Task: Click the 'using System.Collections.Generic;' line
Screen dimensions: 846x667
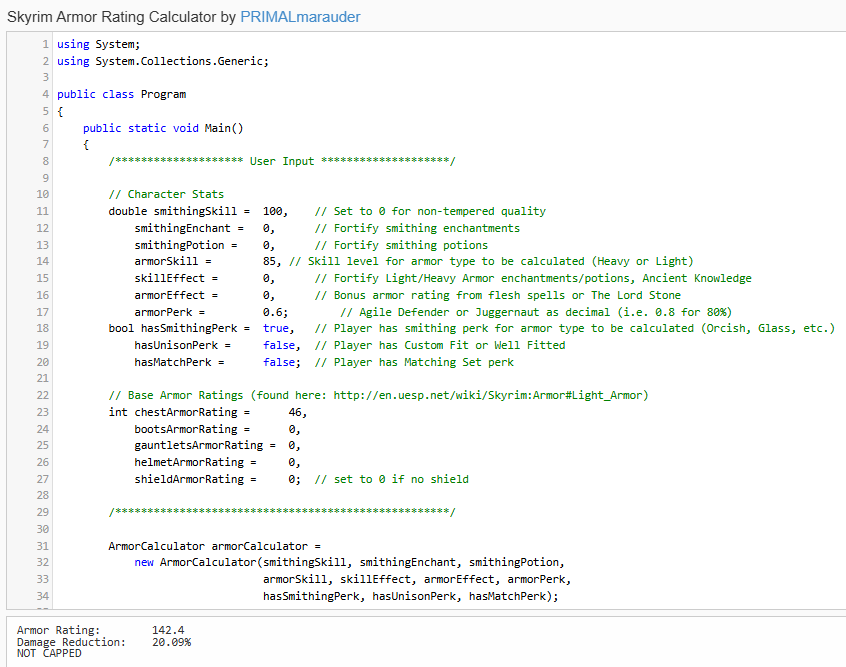Action: 163,61
